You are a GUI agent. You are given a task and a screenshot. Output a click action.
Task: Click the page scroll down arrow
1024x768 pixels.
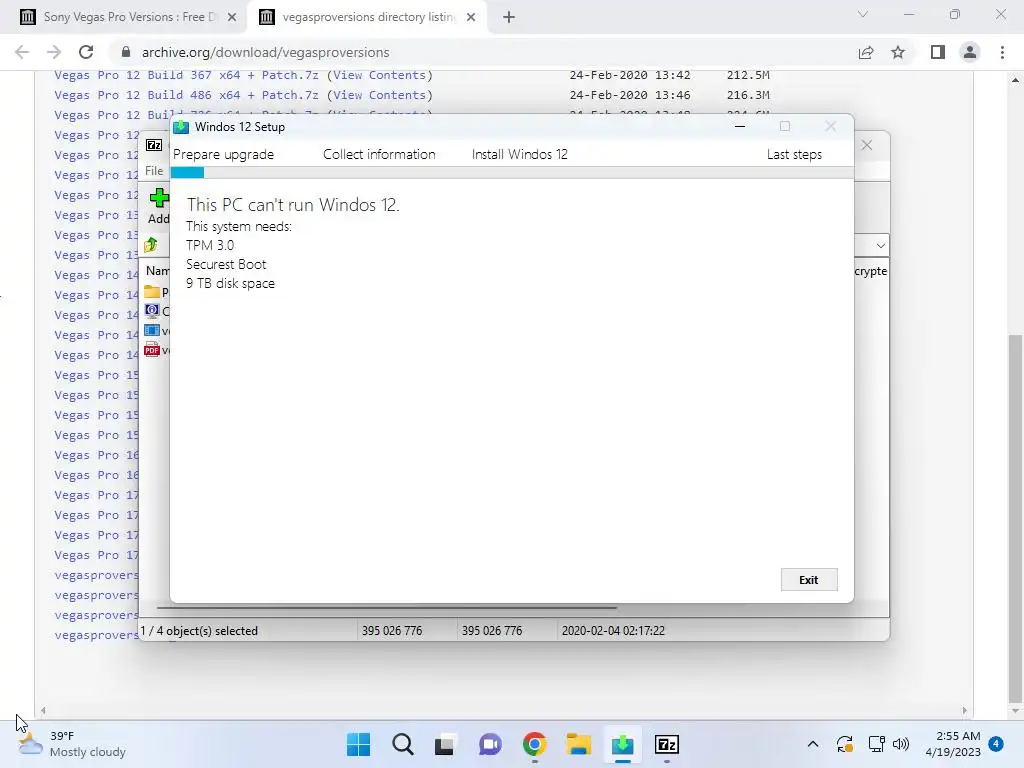coord(1015,711)
